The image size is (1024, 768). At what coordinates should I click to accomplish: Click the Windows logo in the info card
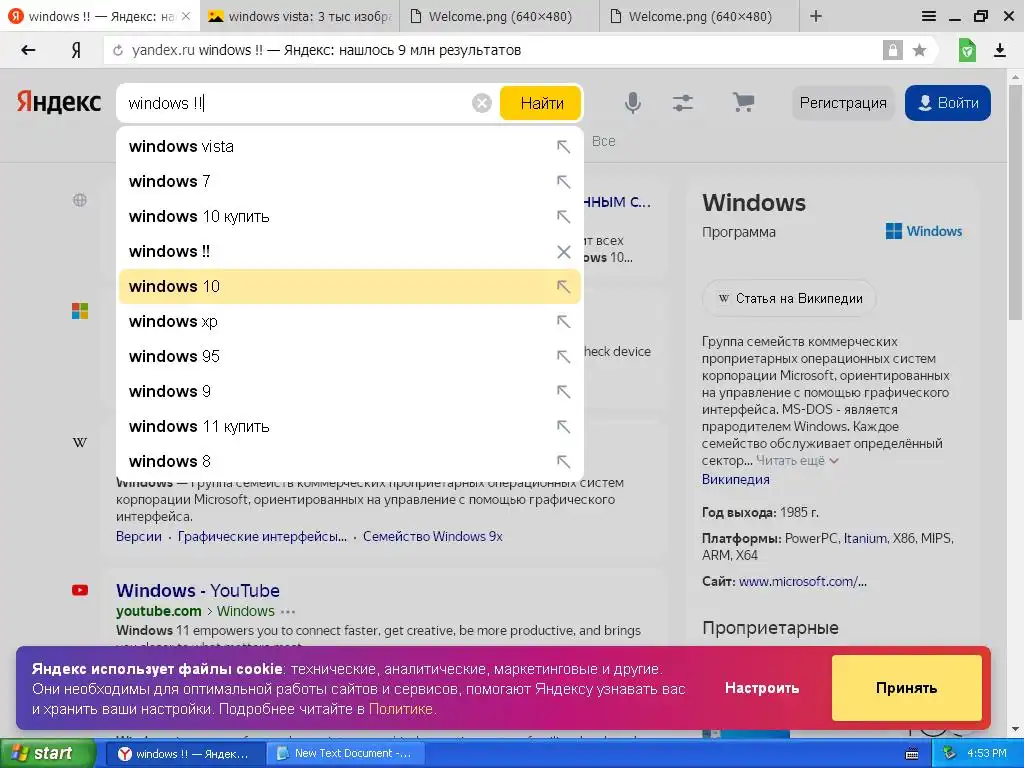923,231
